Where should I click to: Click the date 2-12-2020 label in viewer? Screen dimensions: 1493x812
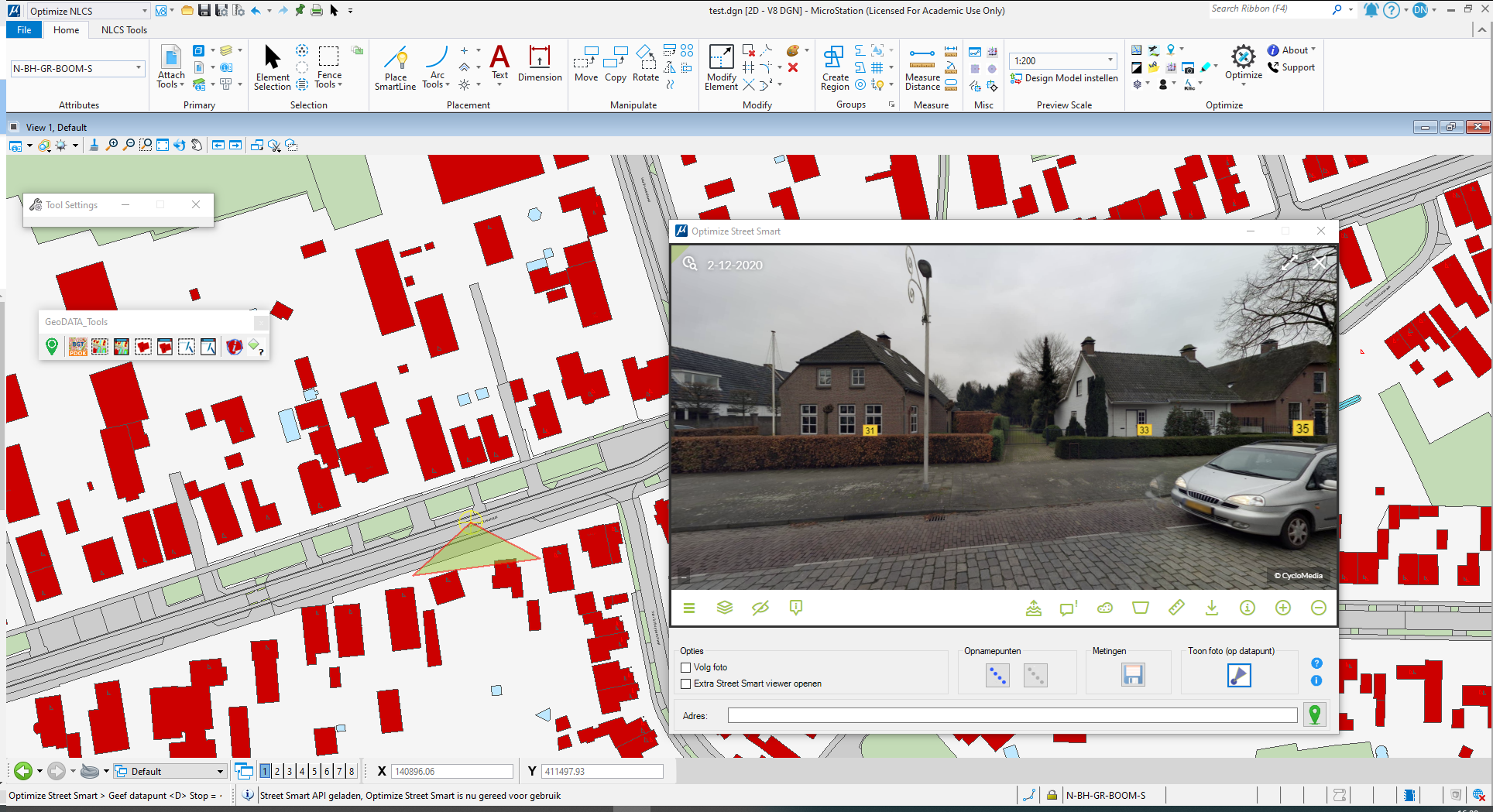click(735, 265)
